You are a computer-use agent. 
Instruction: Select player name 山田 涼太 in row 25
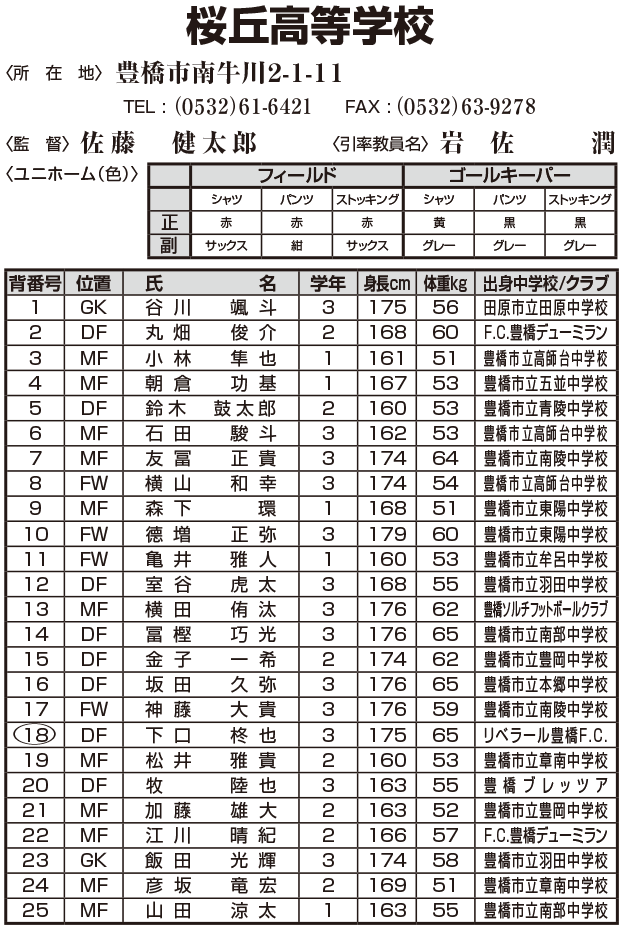[x=211, y=910]
